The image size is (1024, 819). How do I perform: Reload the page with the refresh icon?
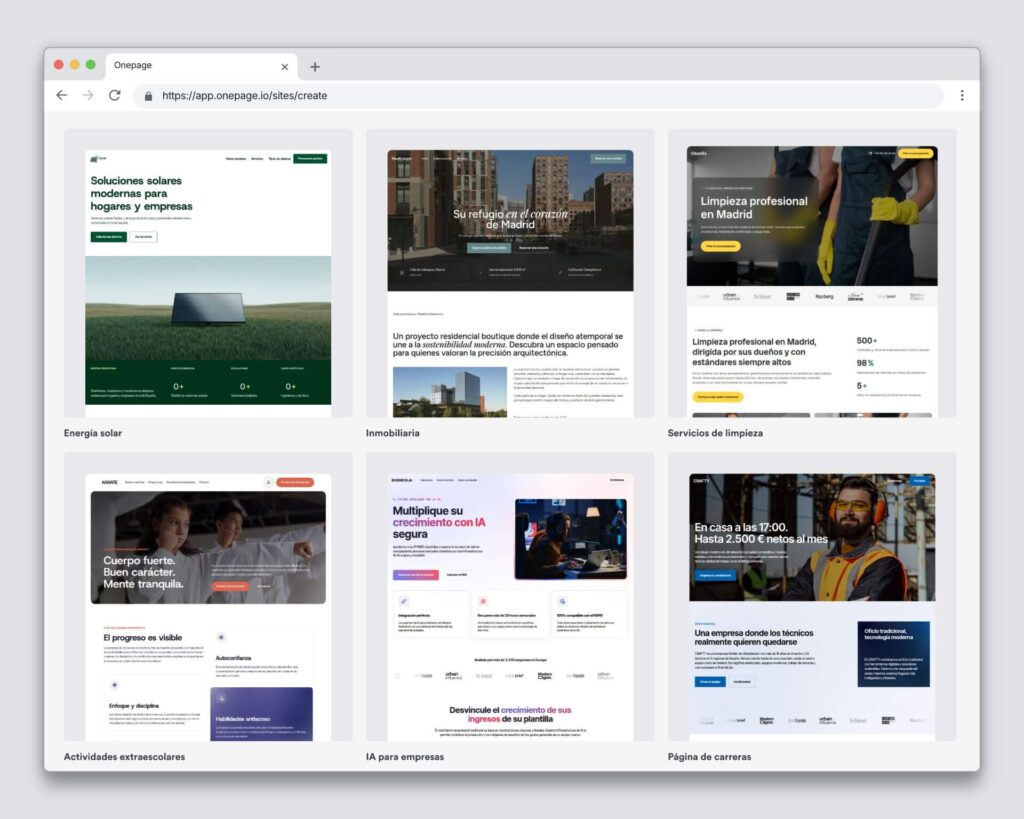(x=114, y=95)
